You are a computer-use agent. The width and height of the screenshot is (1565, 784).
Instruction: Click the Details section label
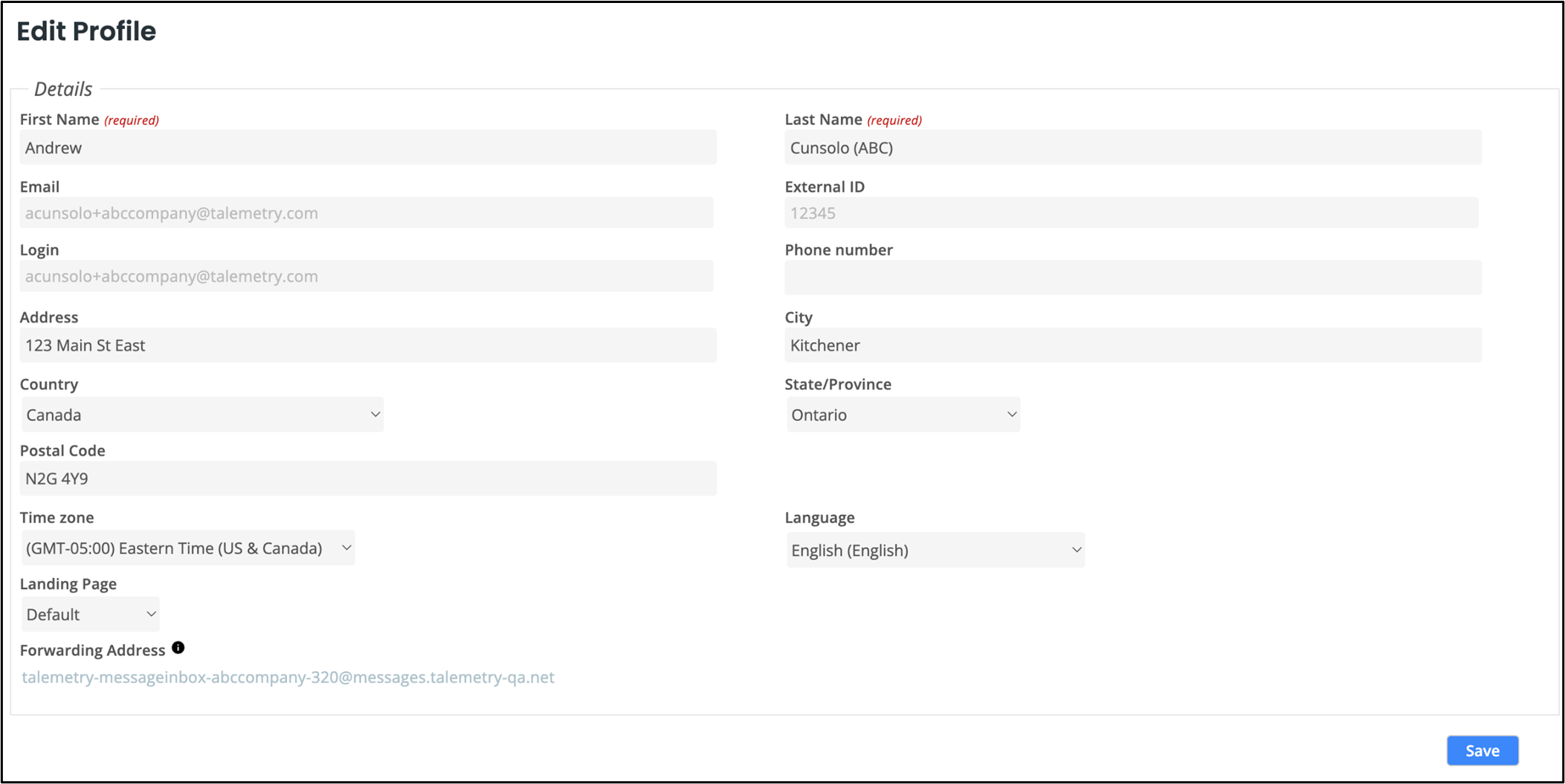(62, 88)
